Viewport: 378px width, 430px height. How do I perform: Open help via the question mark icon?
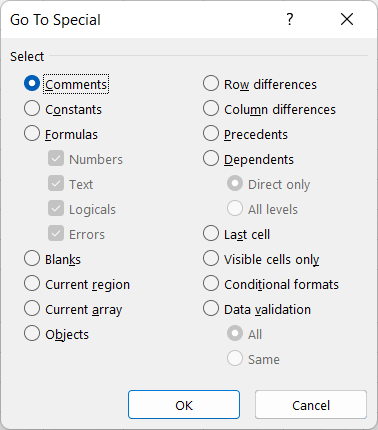(290, 19)
